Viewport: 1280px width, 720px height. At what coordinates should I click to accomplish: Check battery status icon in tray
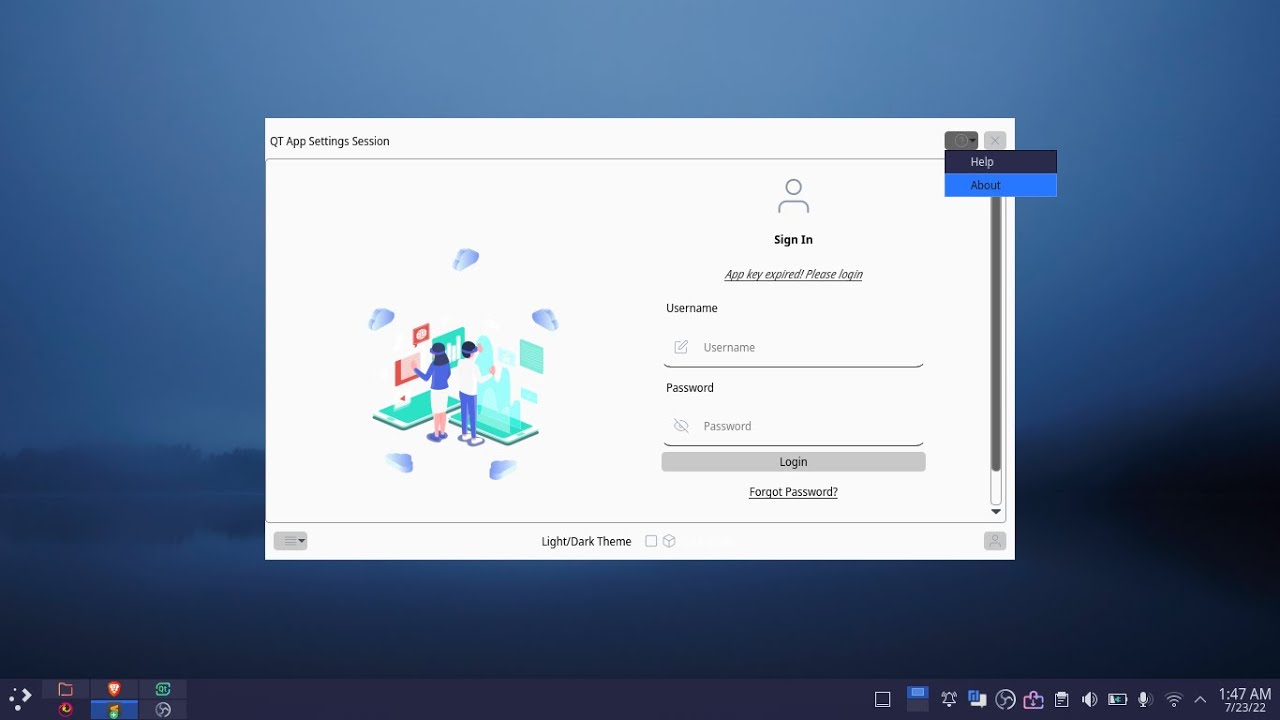click(x=1118, y=699)
